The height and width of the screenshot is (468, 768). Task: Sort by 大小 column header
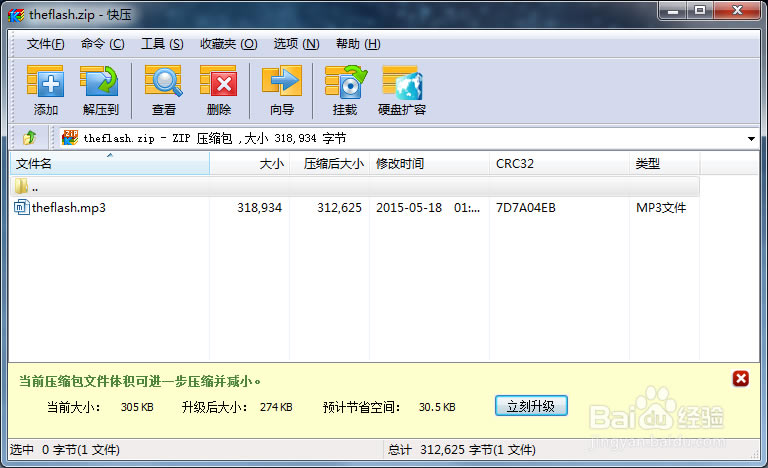coord(250,163)
